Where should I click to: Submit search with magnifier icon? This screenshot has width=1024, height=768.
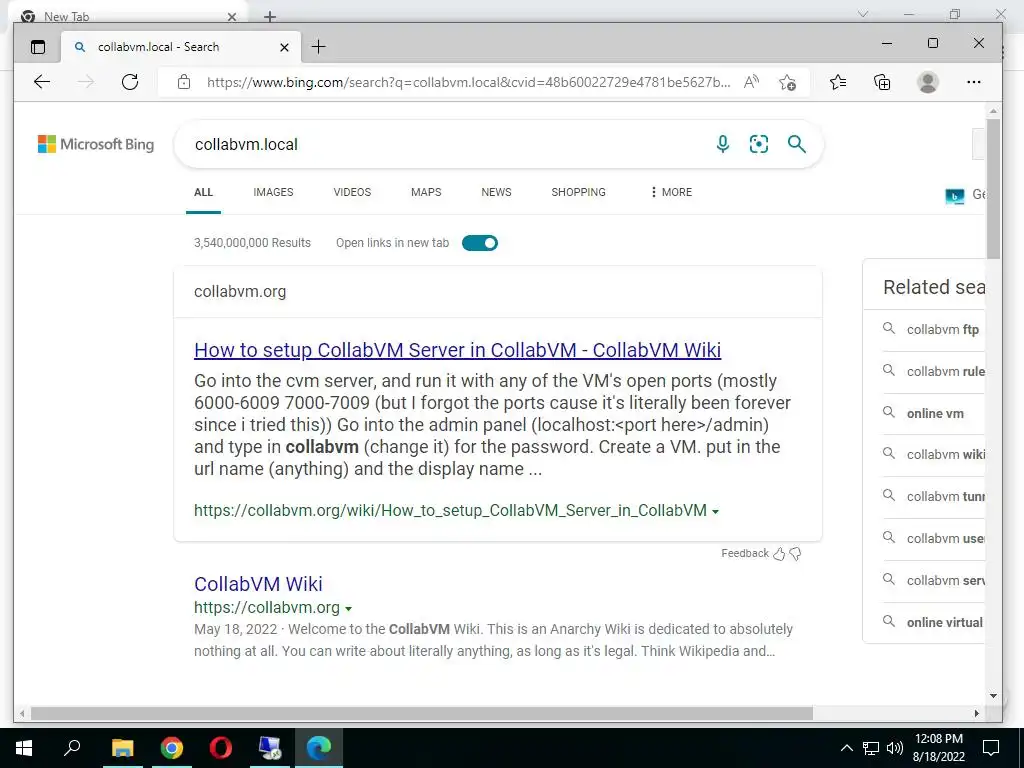point(796,144)
